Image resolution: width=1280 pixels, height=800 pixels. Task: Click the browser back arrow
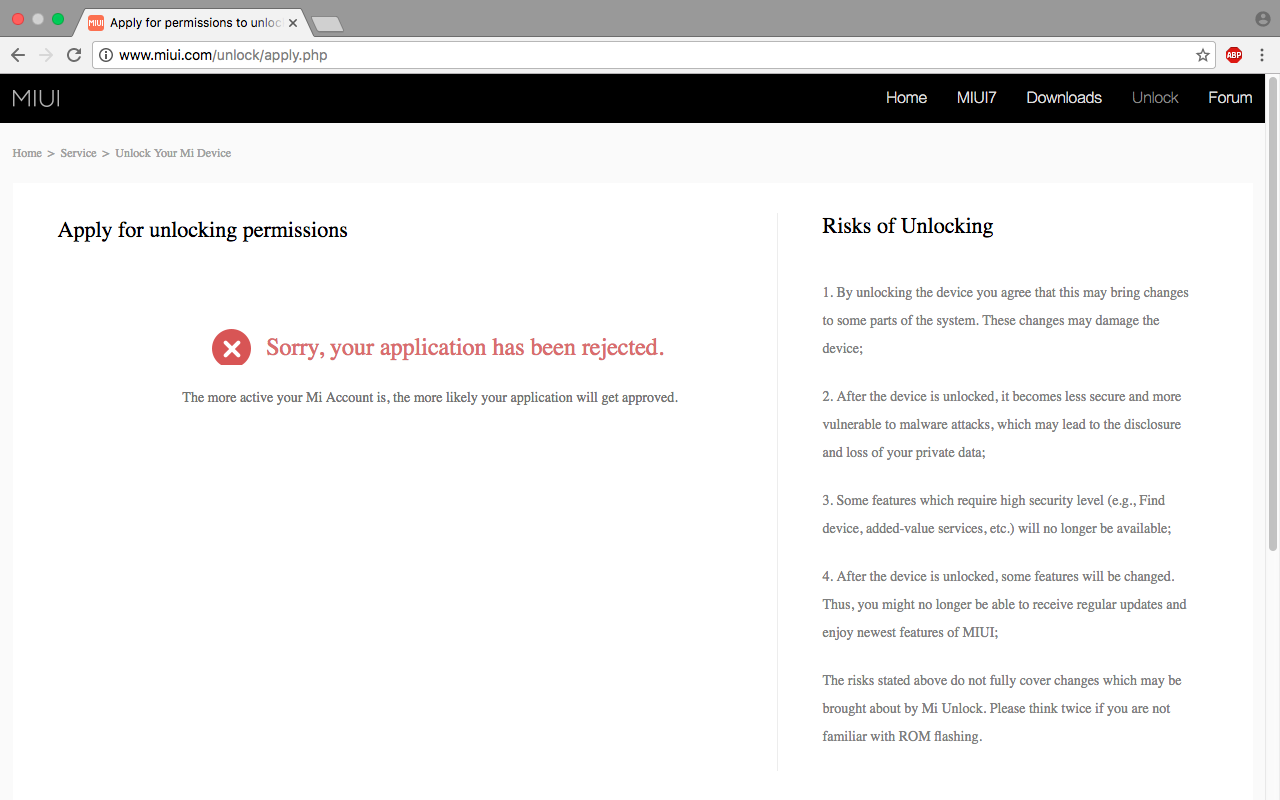(17, 55)
